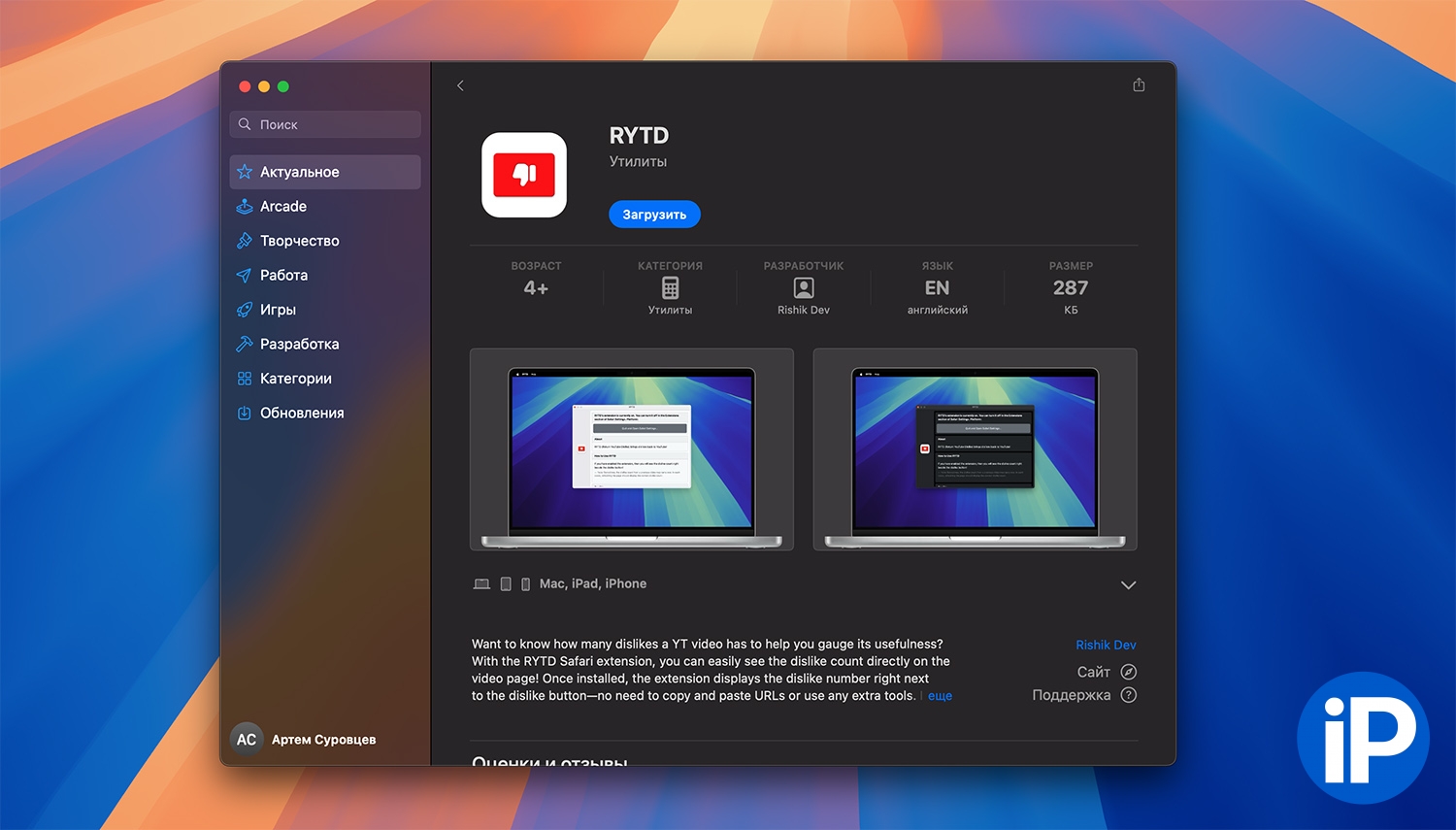Click the paintbrush icon beside Творчество

(245, 241)
